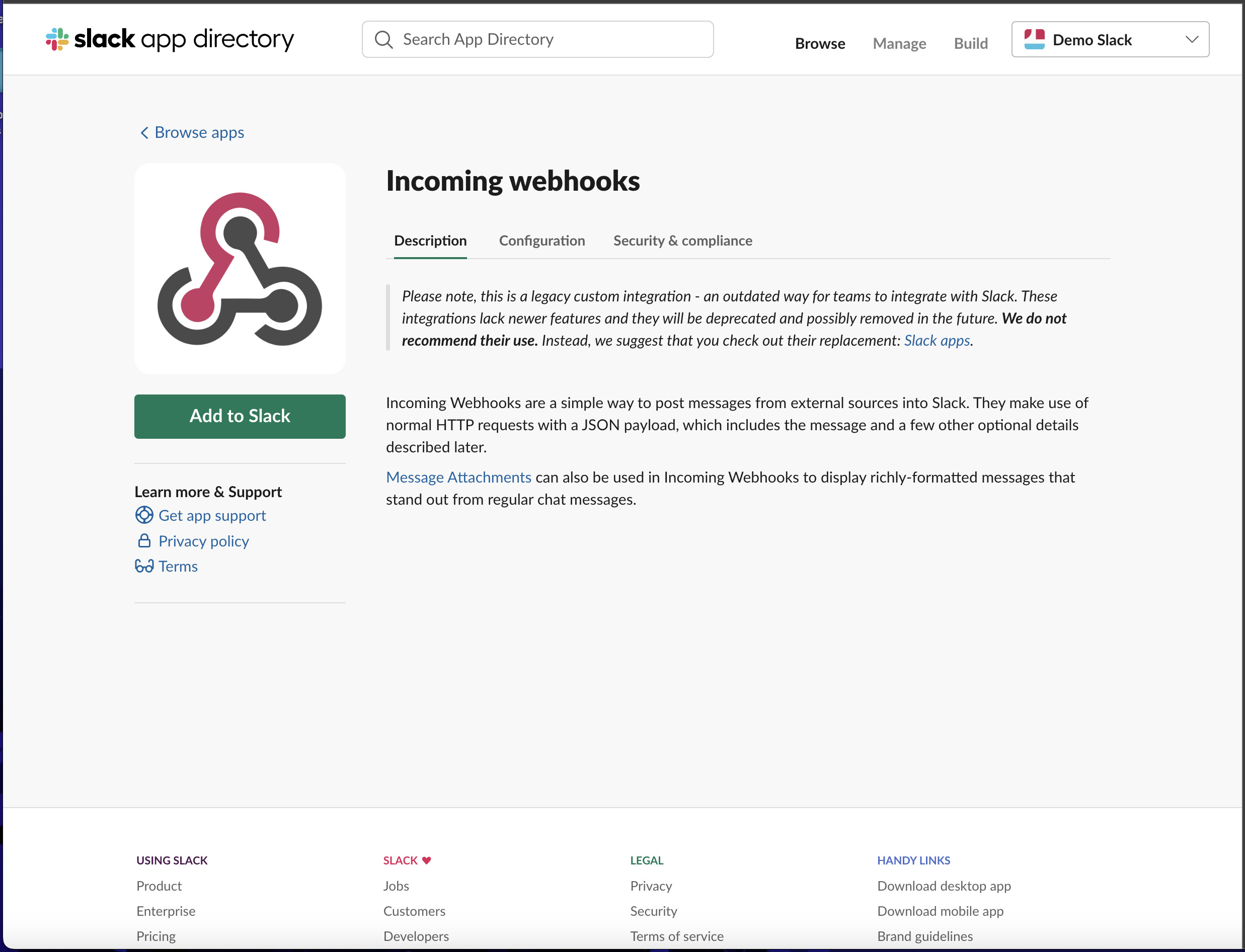The height and width of the screenshot is (952, 1245).
Task: Click the Security link under LEGAL
Action: click(653, 911)
